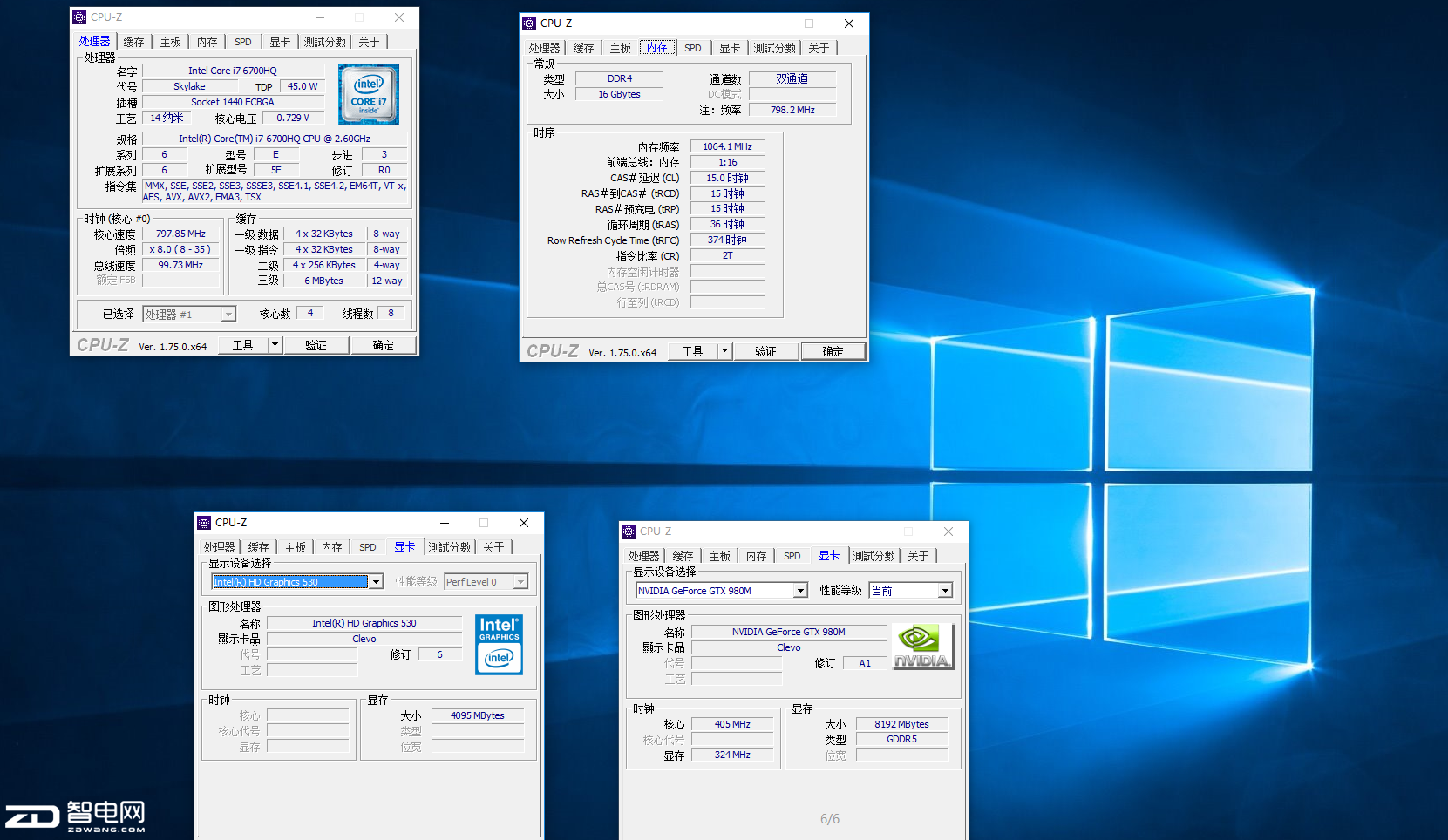This screenshot has width=1448, height=840.
Task: Click the 1064.1 MHz memory frequency value
Action: pyautogui.click(x=727, y=146)
